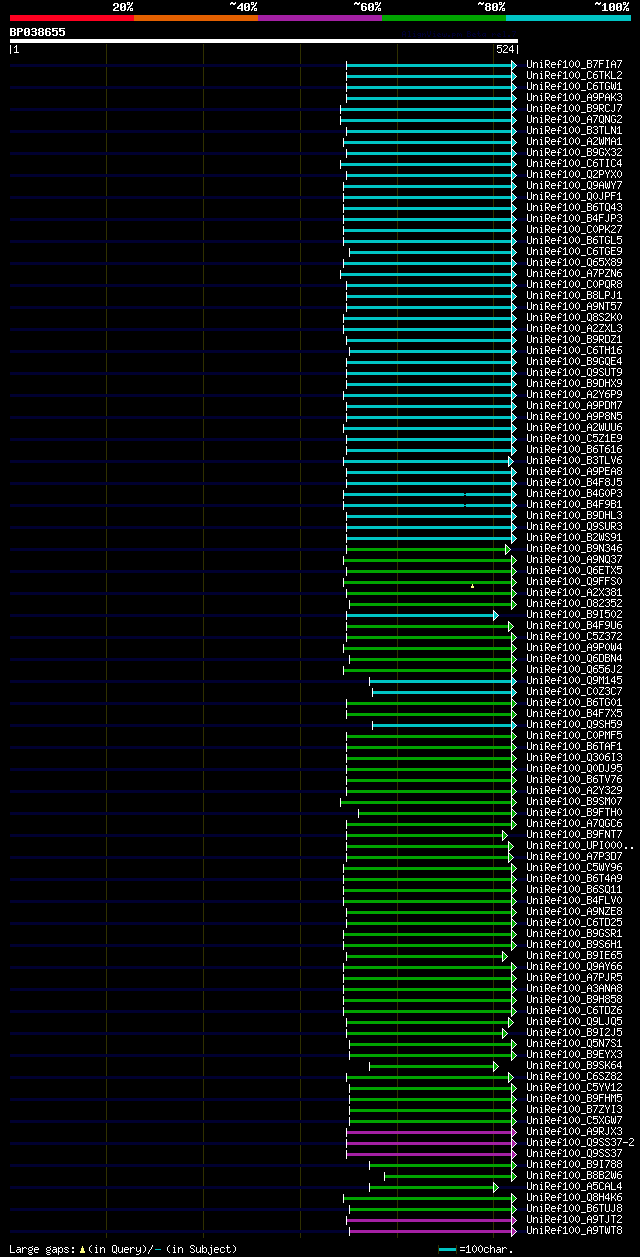Open hit UniRef100_B6TQ43
The width and height of the screenshot is (640, 1257).
pyautogui.click(x=574, y=207)
